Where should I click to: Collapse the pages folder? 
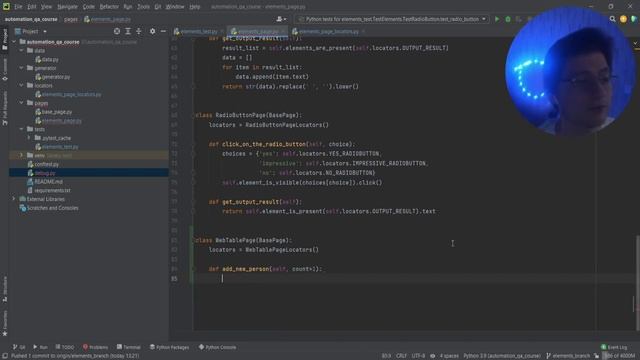point(22,103)
